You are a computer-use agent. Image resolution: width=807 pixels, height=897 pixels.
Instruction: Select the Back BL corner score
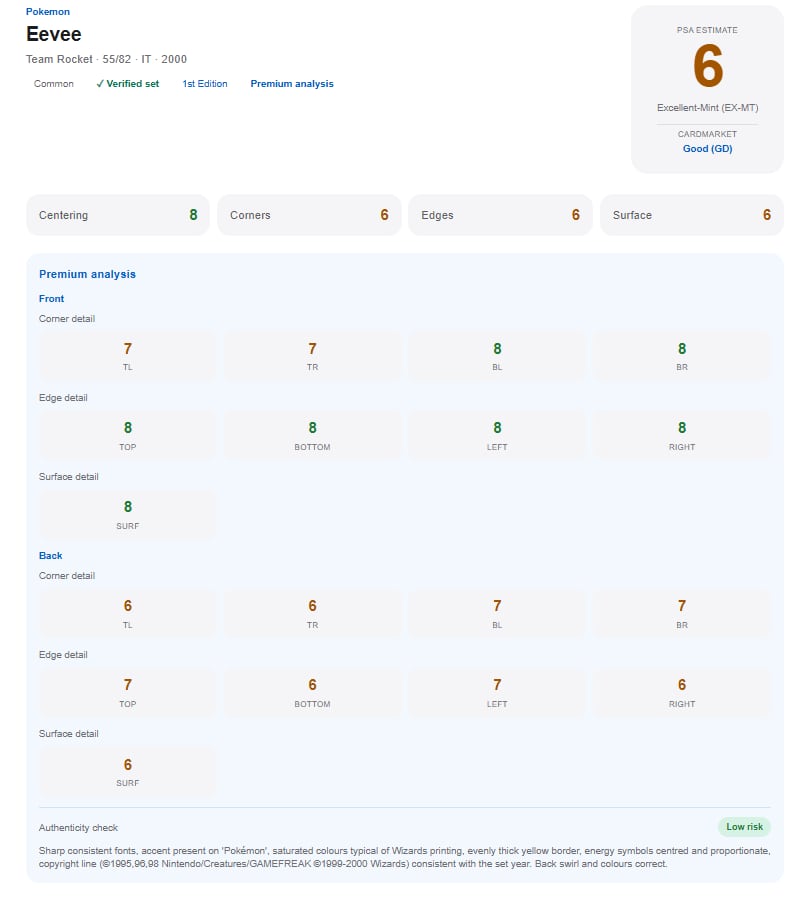pyautogui.click(x=497, y=613)
